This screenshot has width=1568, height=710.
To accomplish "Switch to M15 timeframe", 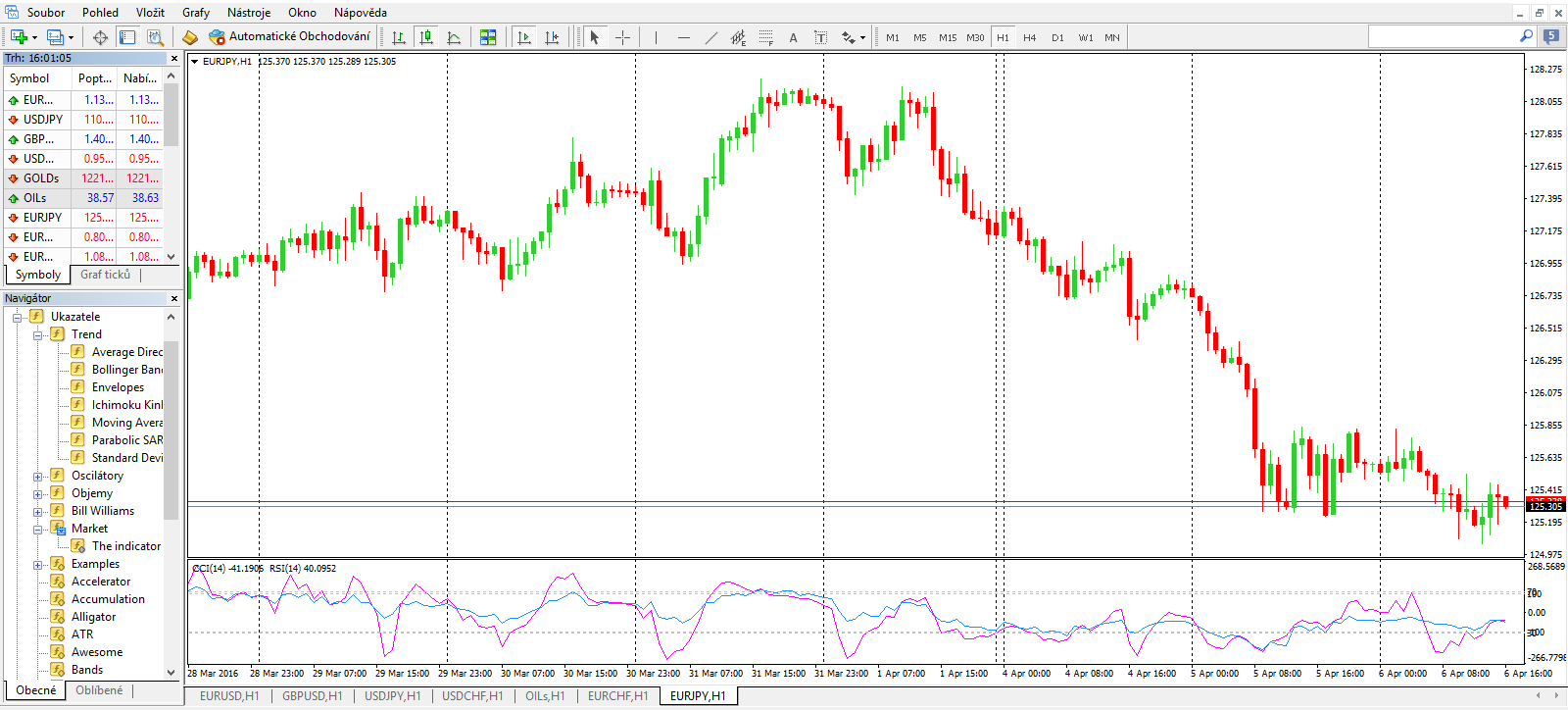I will 948,37.
